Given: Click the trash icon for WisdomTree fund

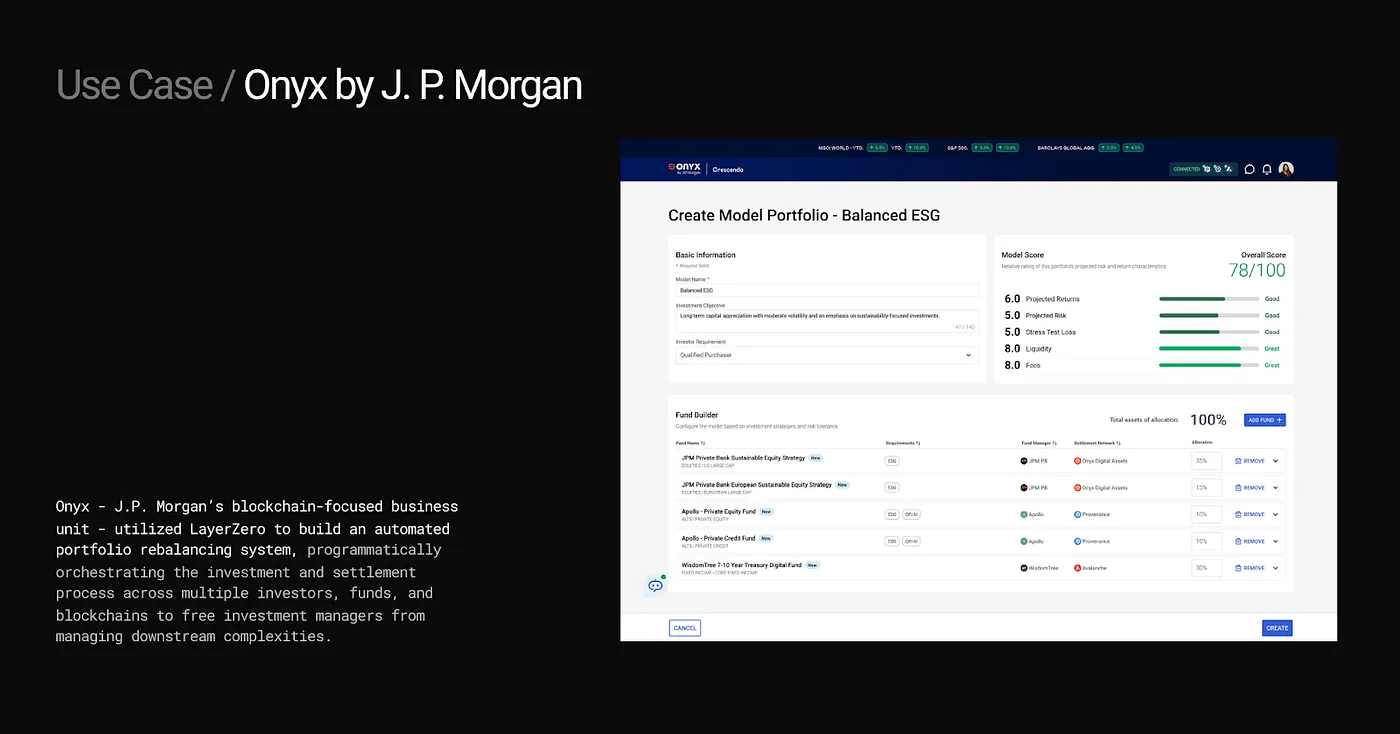Looking at the screenshot, I should pos(1238,568).
